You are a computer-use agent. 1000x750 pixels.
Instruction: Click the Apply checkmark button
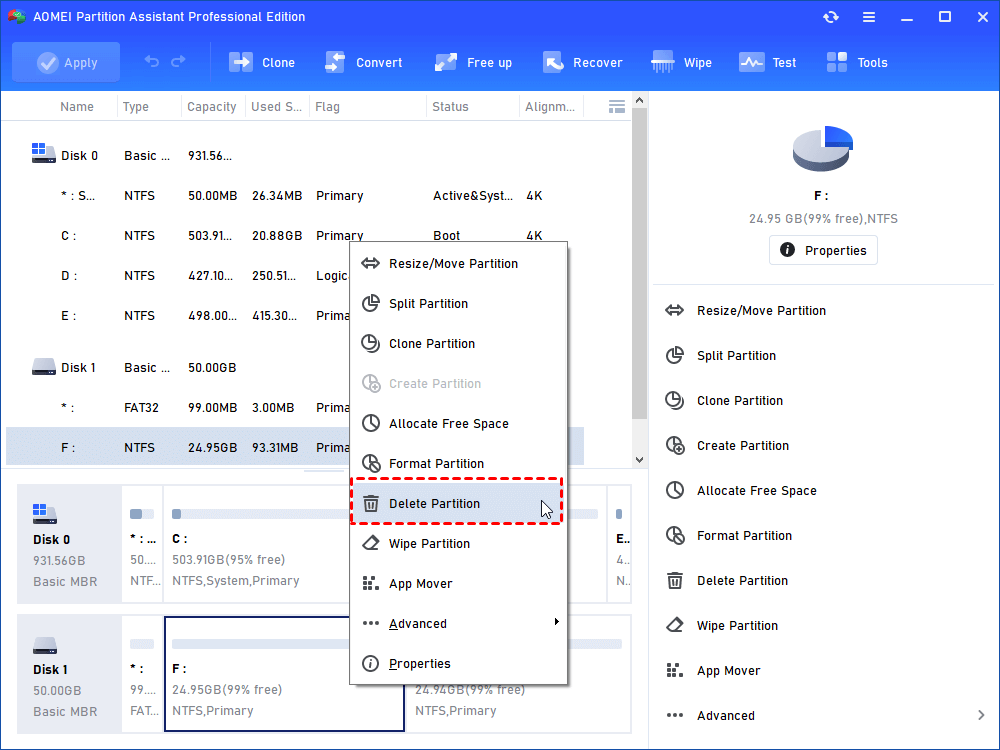click(x=66, y=62)
